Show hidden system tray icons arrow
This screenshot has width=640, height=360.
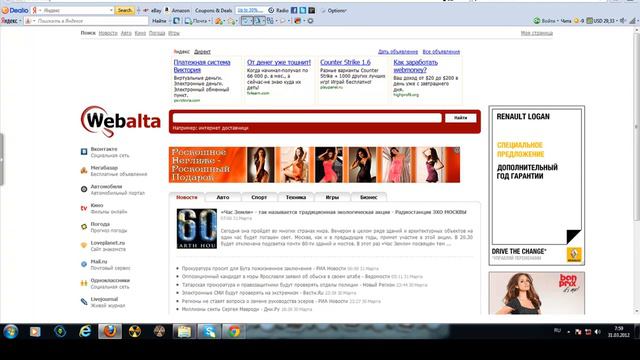click(x=569, y=332)
